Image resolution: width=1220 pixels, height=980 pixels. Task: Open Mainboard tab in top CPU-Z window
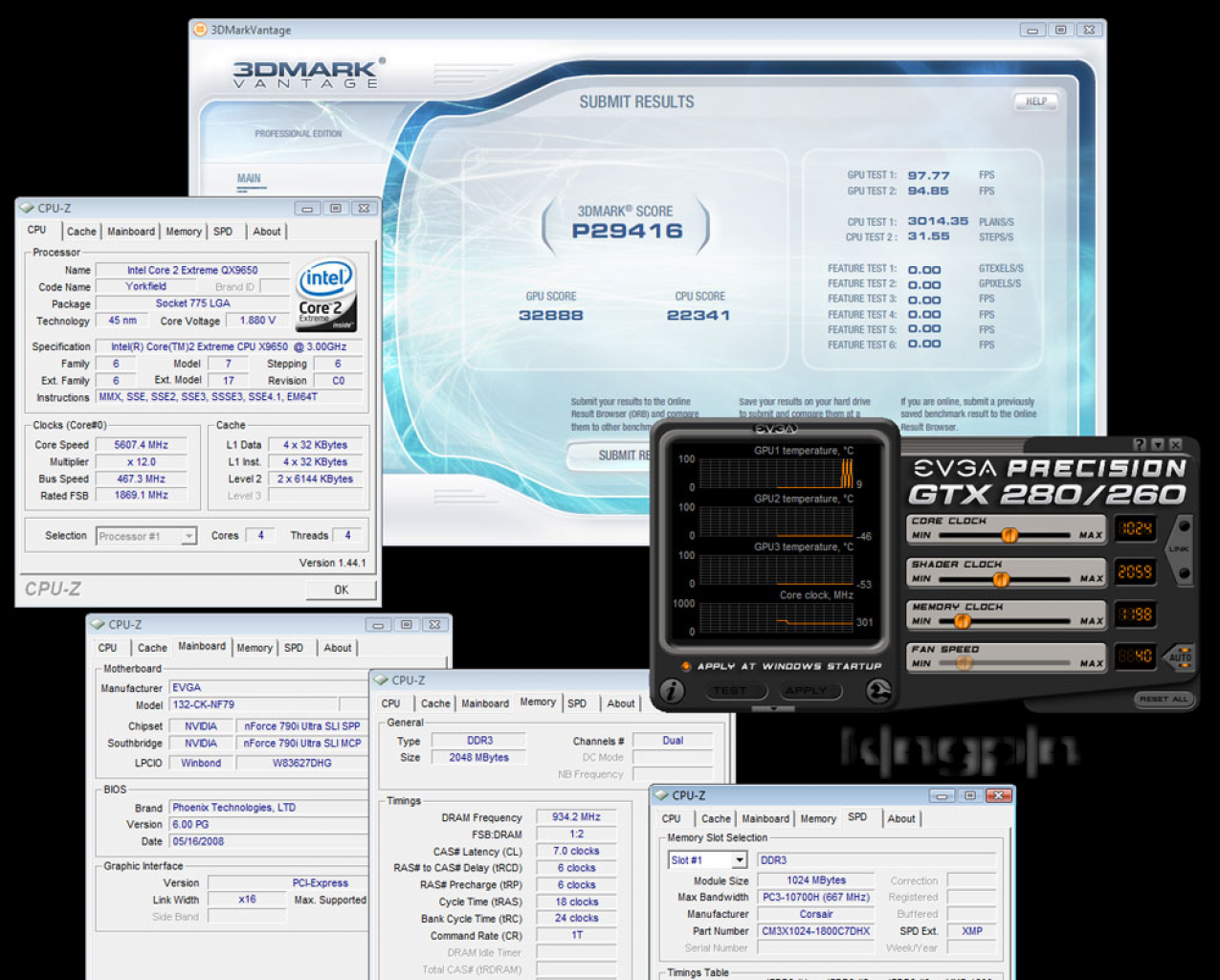(x=131, y=232)
